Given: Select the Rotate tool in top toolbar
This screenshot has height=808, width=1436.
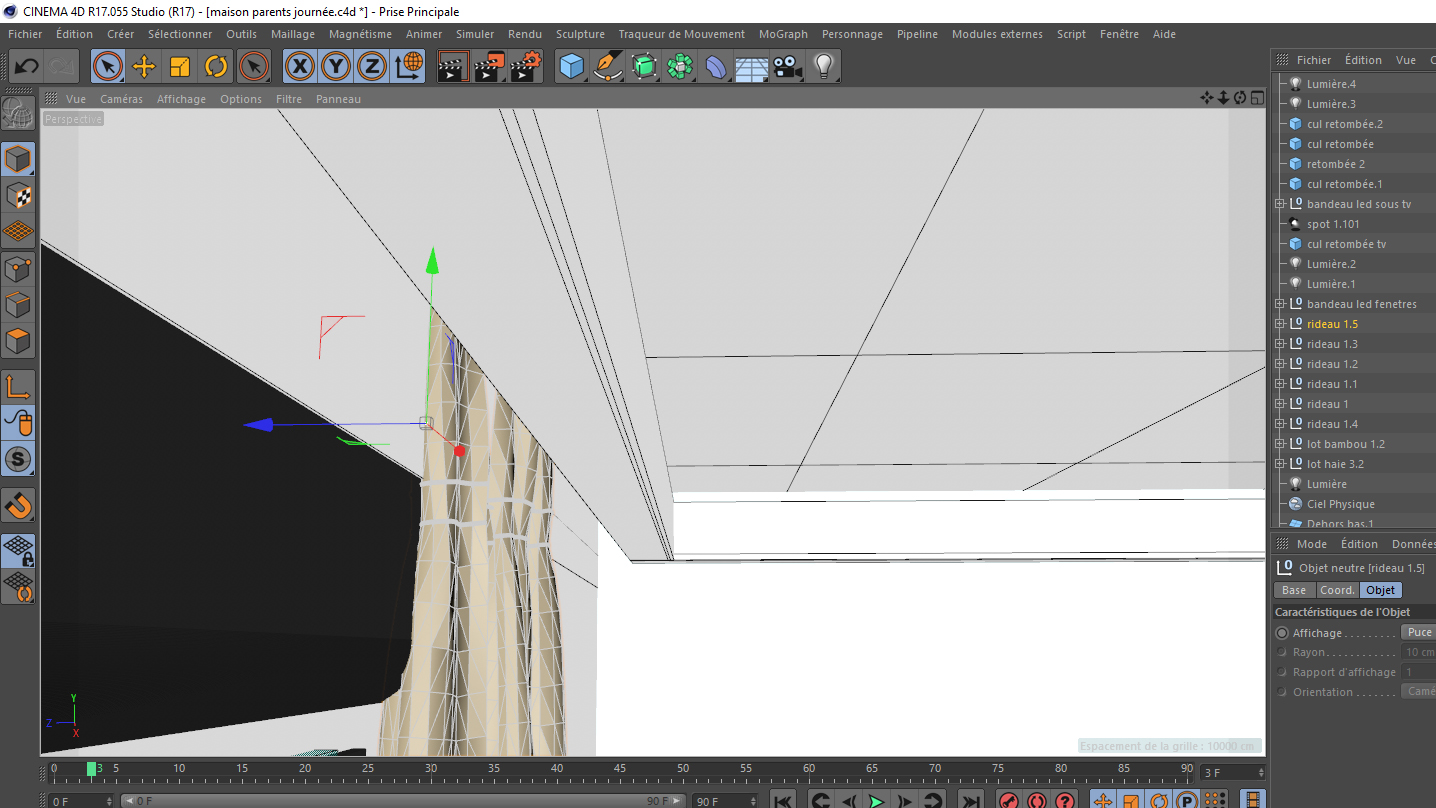Looking at the screenshot, I should point(216,67).
